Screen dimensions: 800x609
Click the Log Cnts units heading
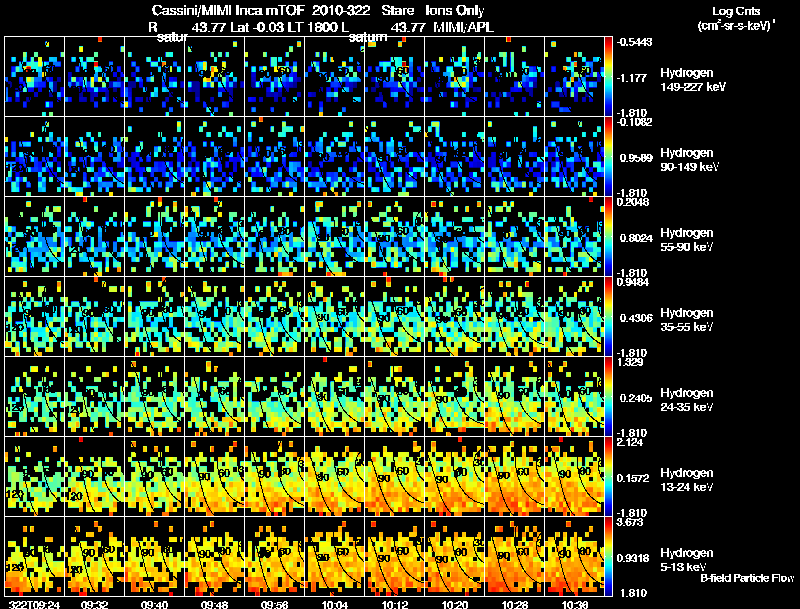736,12
